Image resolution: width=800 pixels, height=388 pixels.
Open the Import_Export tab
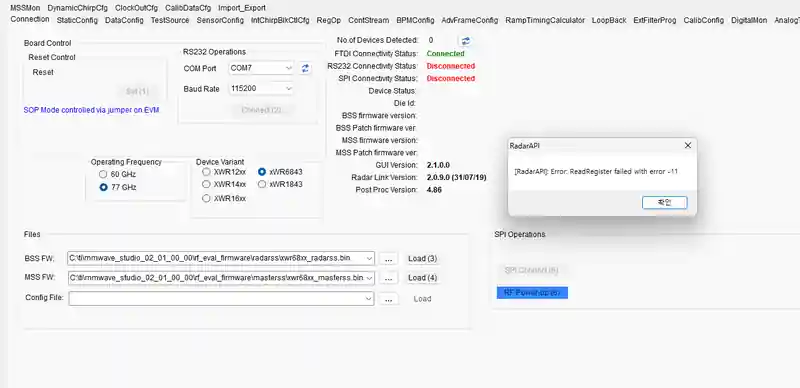[242, 8]
